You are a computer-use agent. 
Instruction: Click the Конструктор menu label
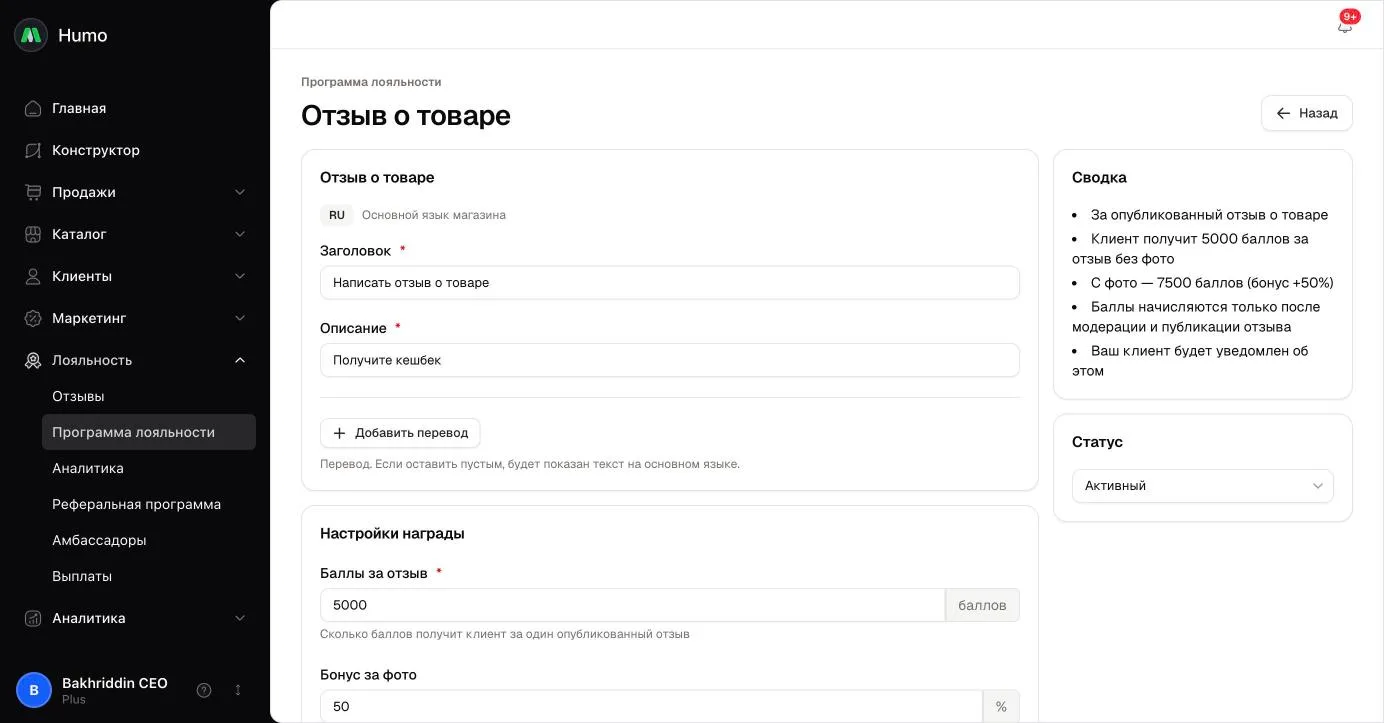tap(96, 150)
